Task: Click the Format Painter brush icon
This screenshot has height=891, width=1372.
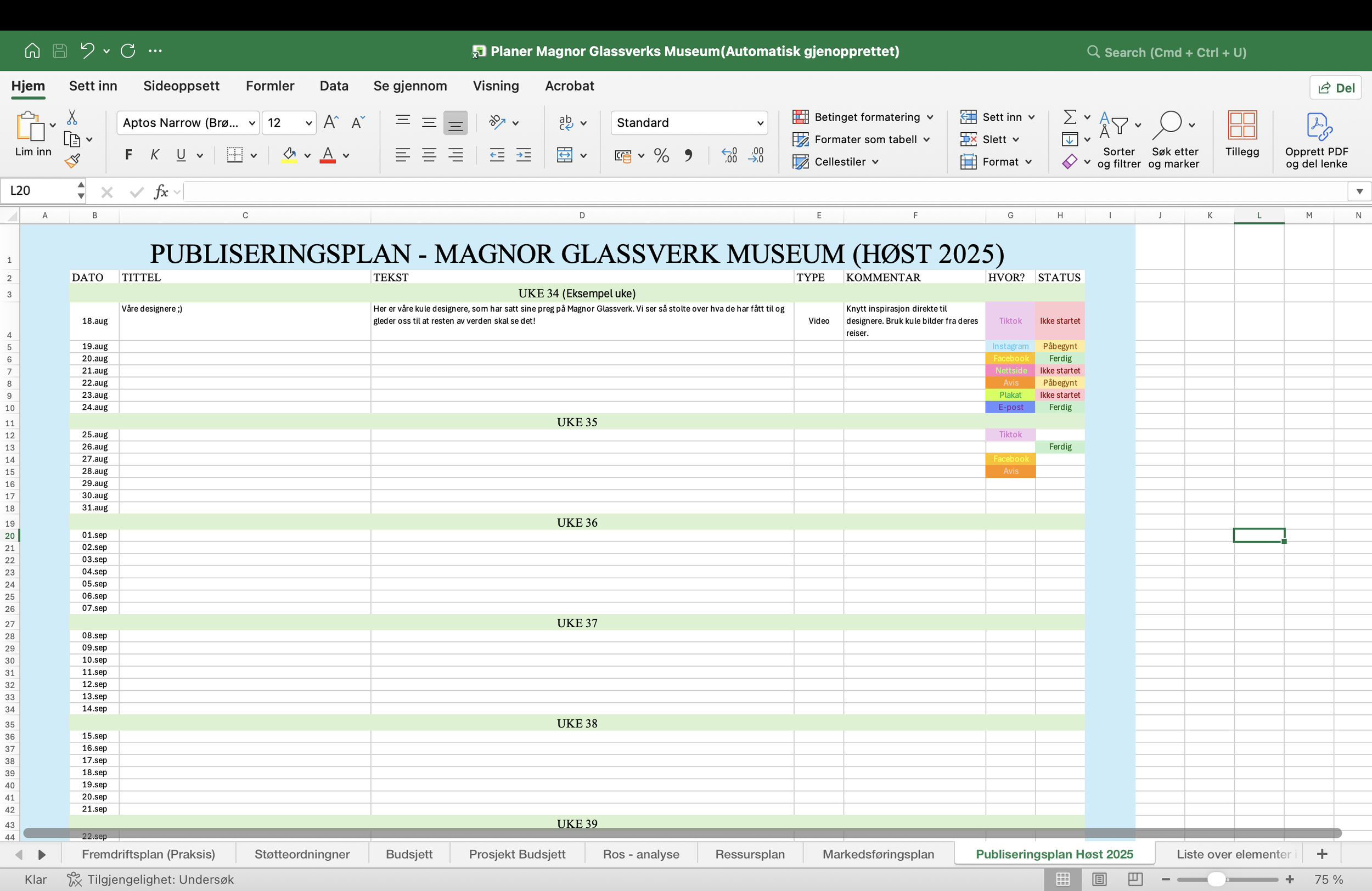Action: pos(72,161)
